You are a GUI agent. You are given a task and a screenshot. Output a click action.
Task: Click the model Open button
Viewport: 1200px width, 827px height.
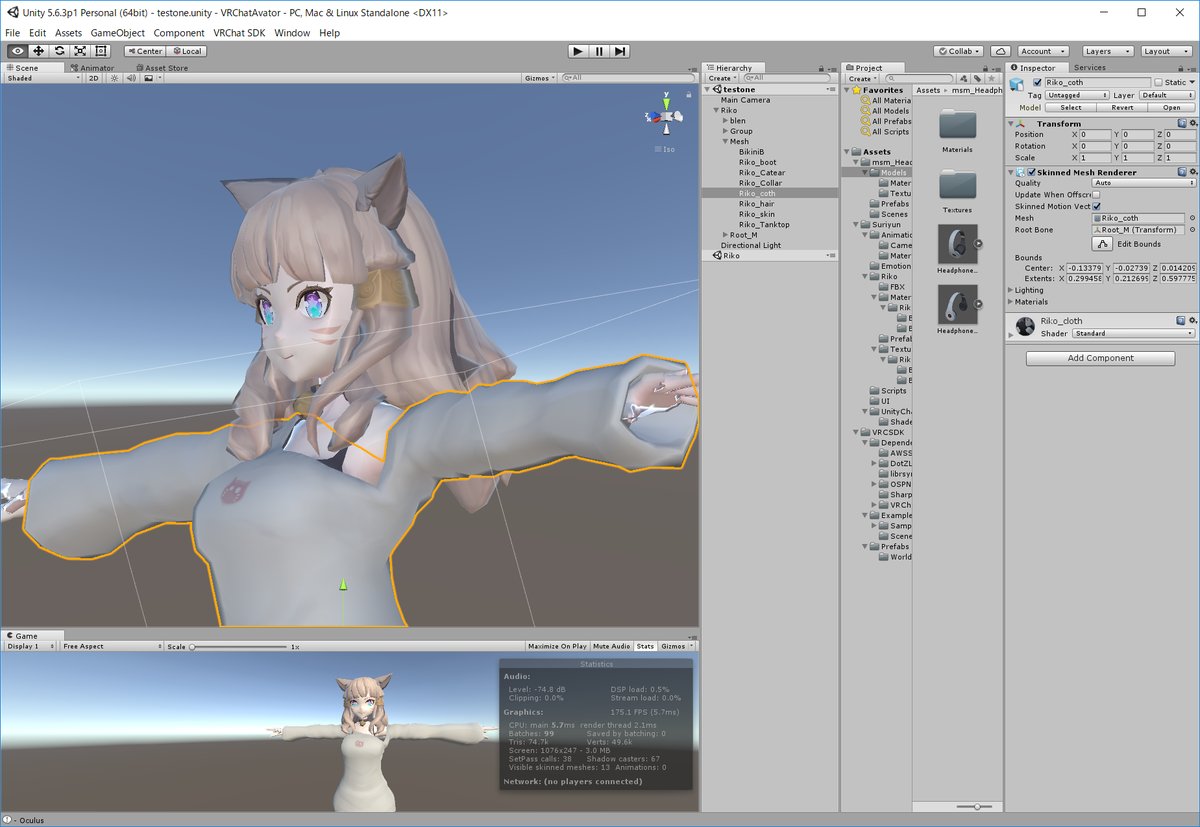(1171, 107)
